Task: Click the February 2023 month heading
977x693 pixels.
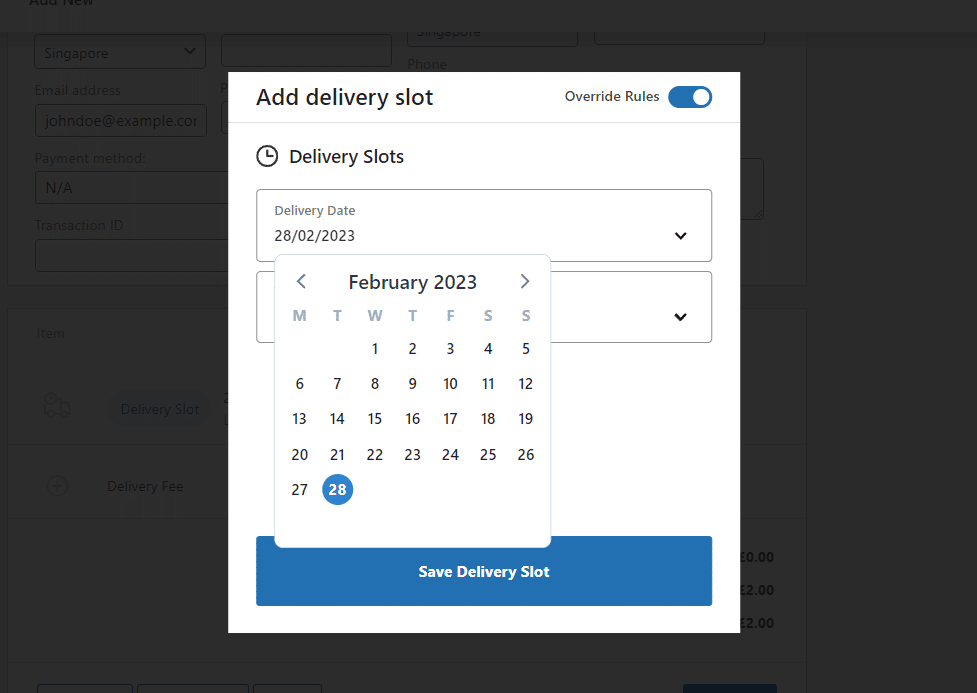Action: [x=412, y=281]
